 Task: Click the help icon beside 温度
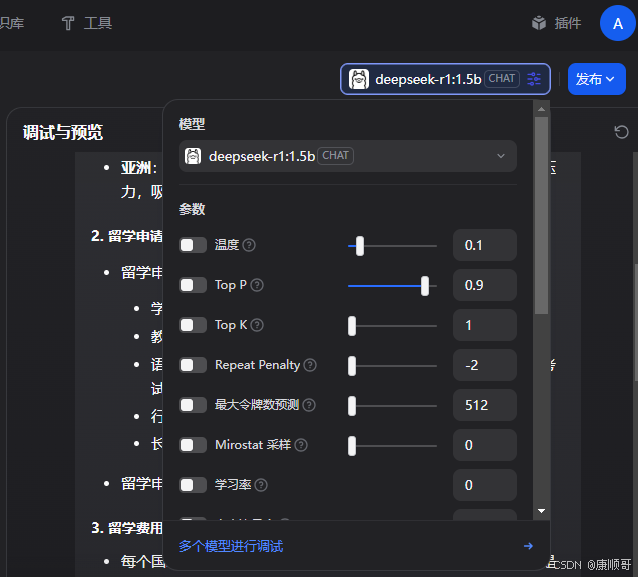point(249,245)
